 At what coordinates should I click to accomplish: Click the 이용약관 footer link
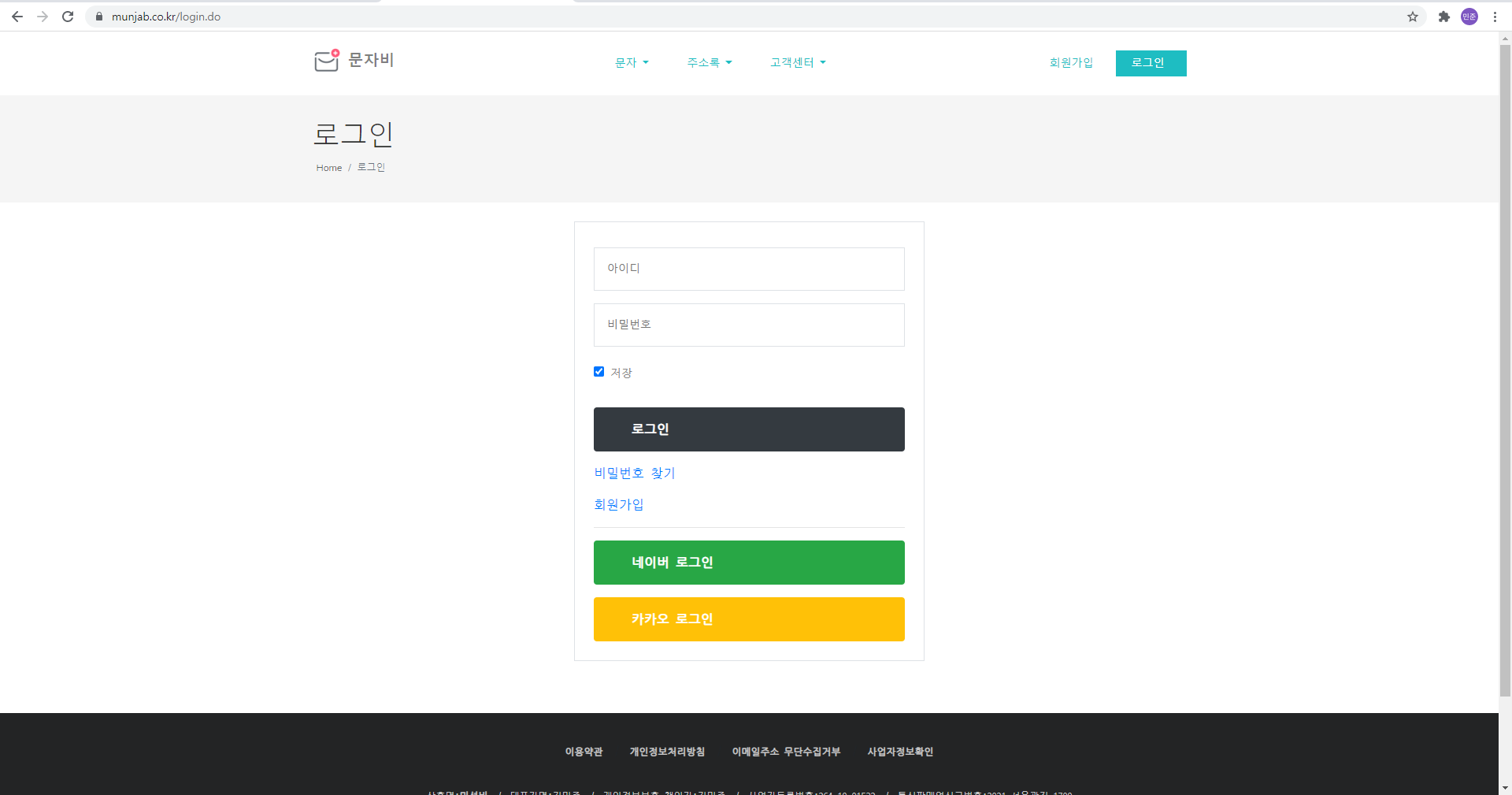(584, 752)
